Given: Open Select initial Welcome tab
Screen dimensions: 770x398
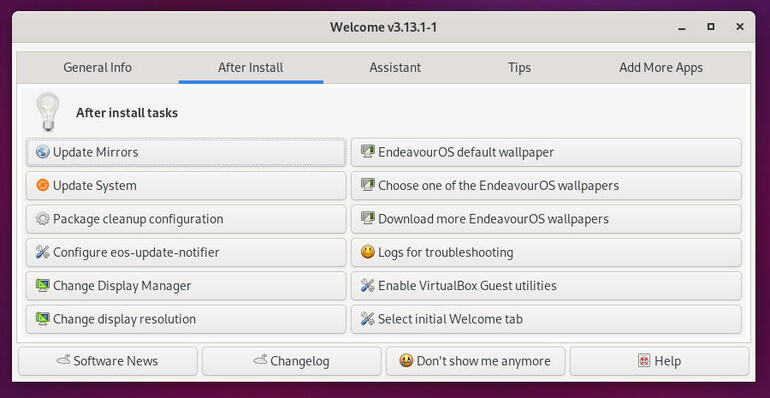Looking at the screenshot, I should (x=546, y=319).
